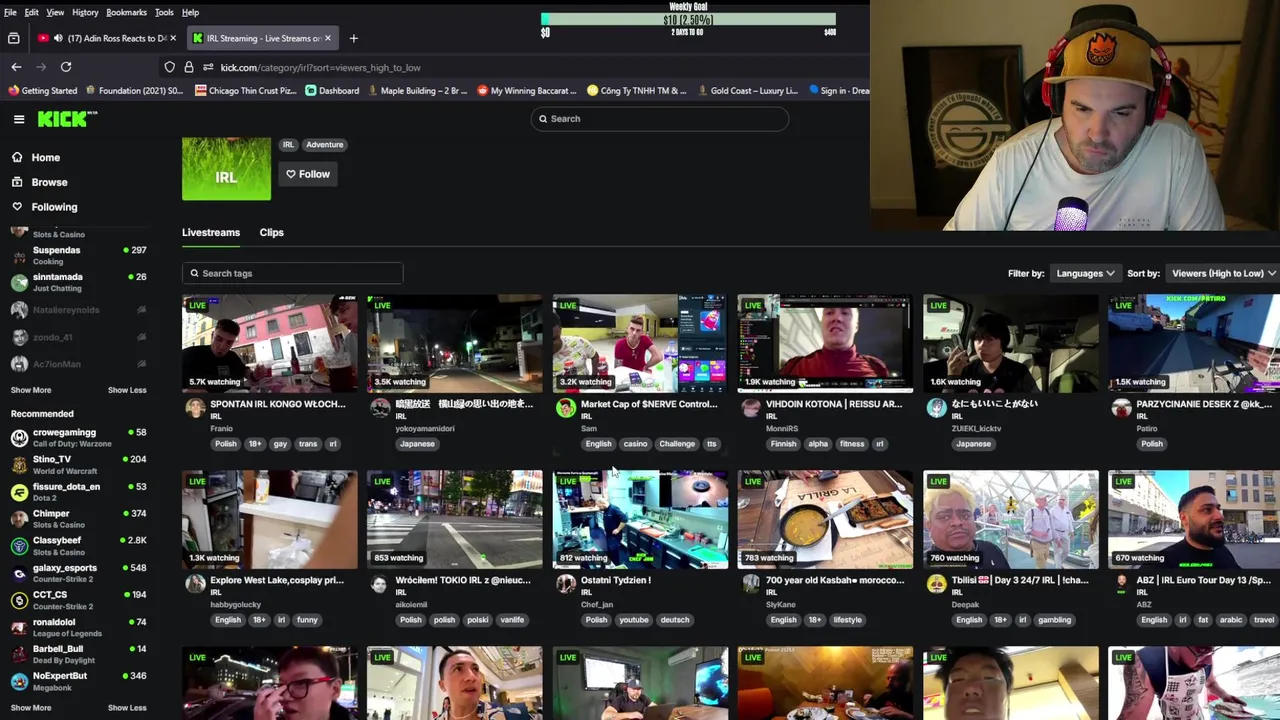Open the History menu
This screenshot has width=1280, height=720.
(85, 12)
